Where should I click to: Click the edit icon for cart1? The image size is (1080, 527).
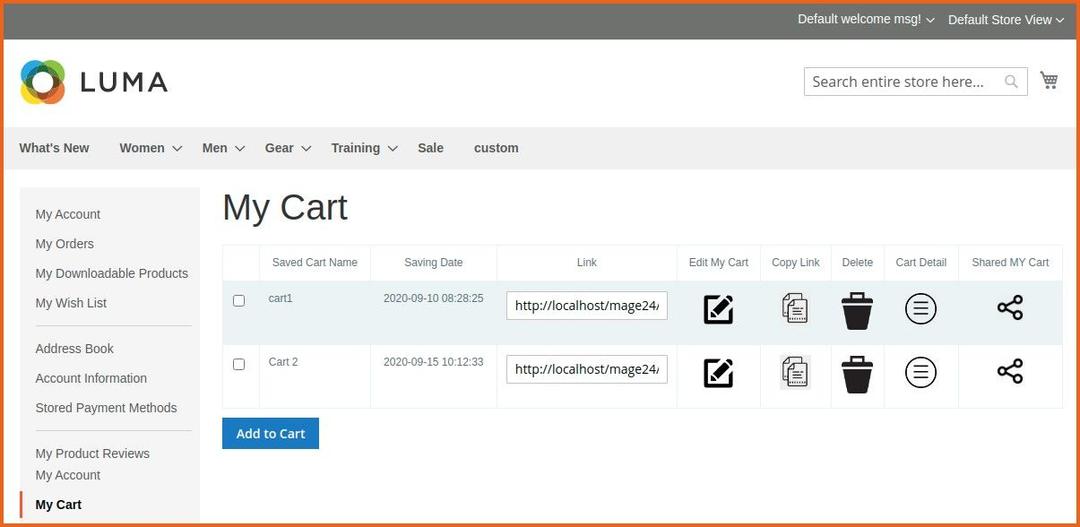click(x=718, y=309)
